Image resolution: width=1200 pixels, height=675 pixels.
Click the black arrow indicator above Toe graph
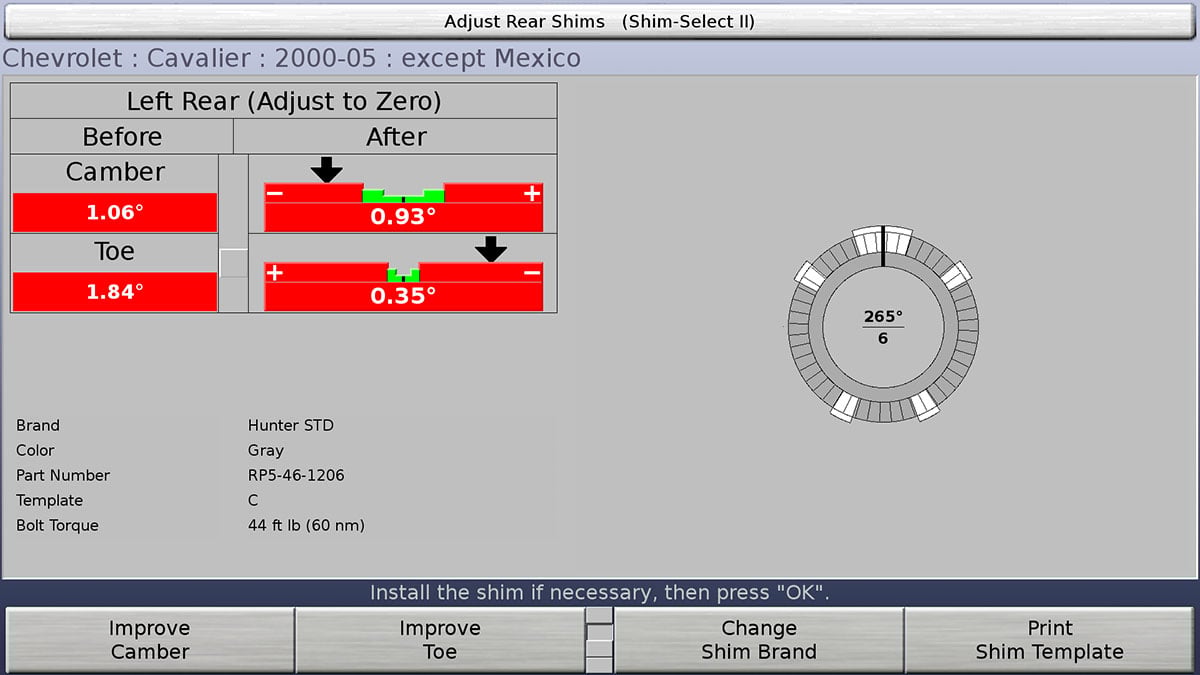490,249
